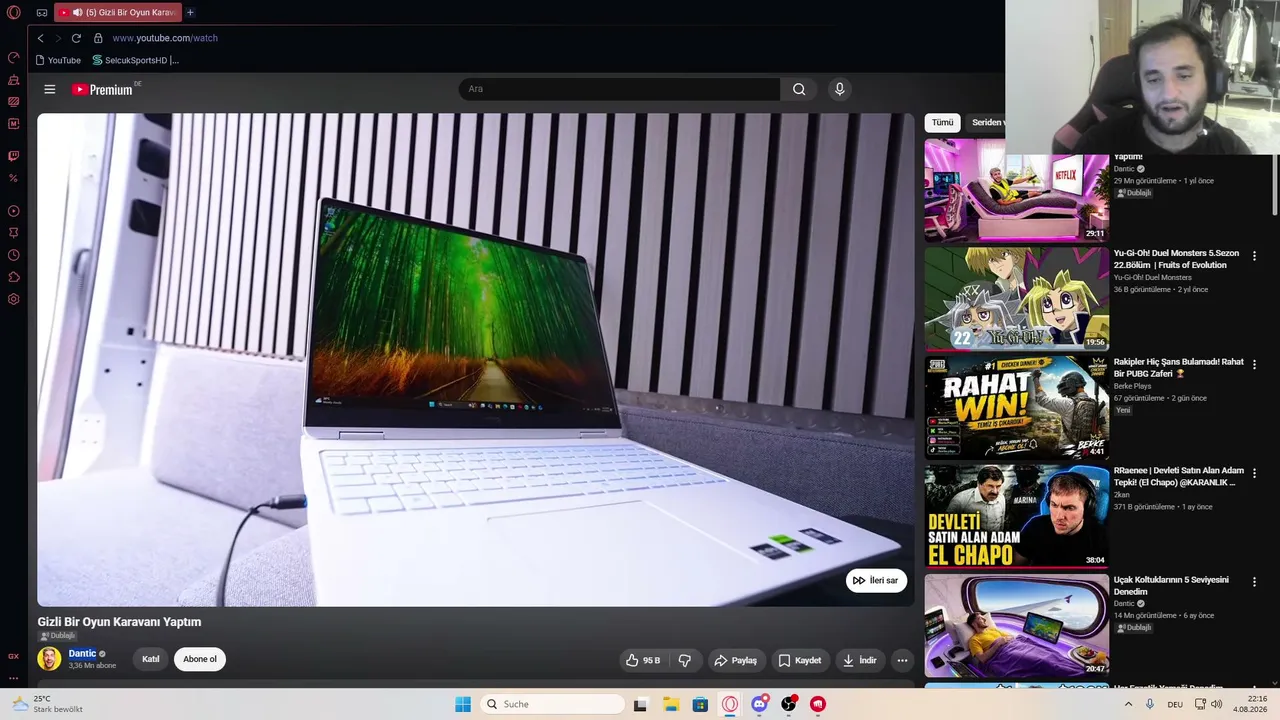The width and height of the screenshot is (1280, 720).
Task: Open the Yu-Gi-Oh Duel Monsters thumbnail
Action: click(1016, 299)
